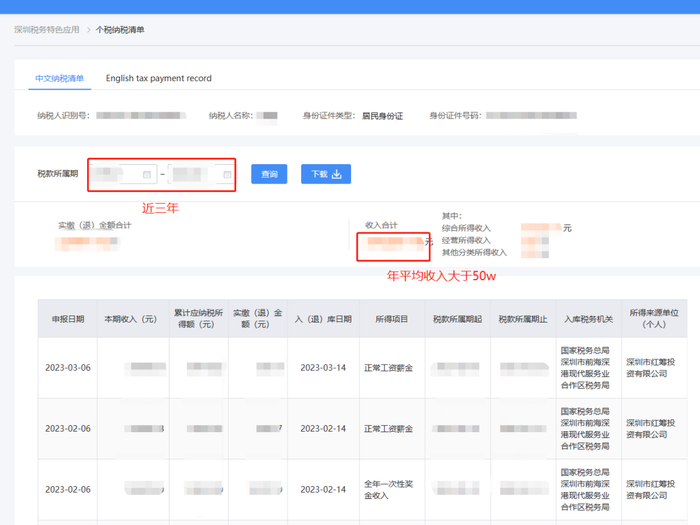Select the 2023-03-06 declaration date cell
700x525 pixels.
coord(68,368)
